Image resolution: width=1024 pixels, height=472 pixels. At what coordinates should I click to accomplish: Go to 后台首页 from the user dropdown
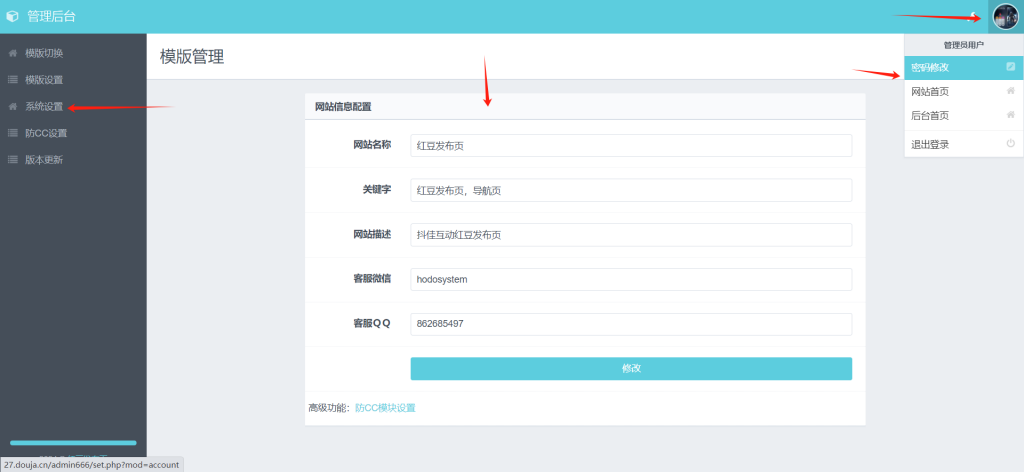pos(963,116)
